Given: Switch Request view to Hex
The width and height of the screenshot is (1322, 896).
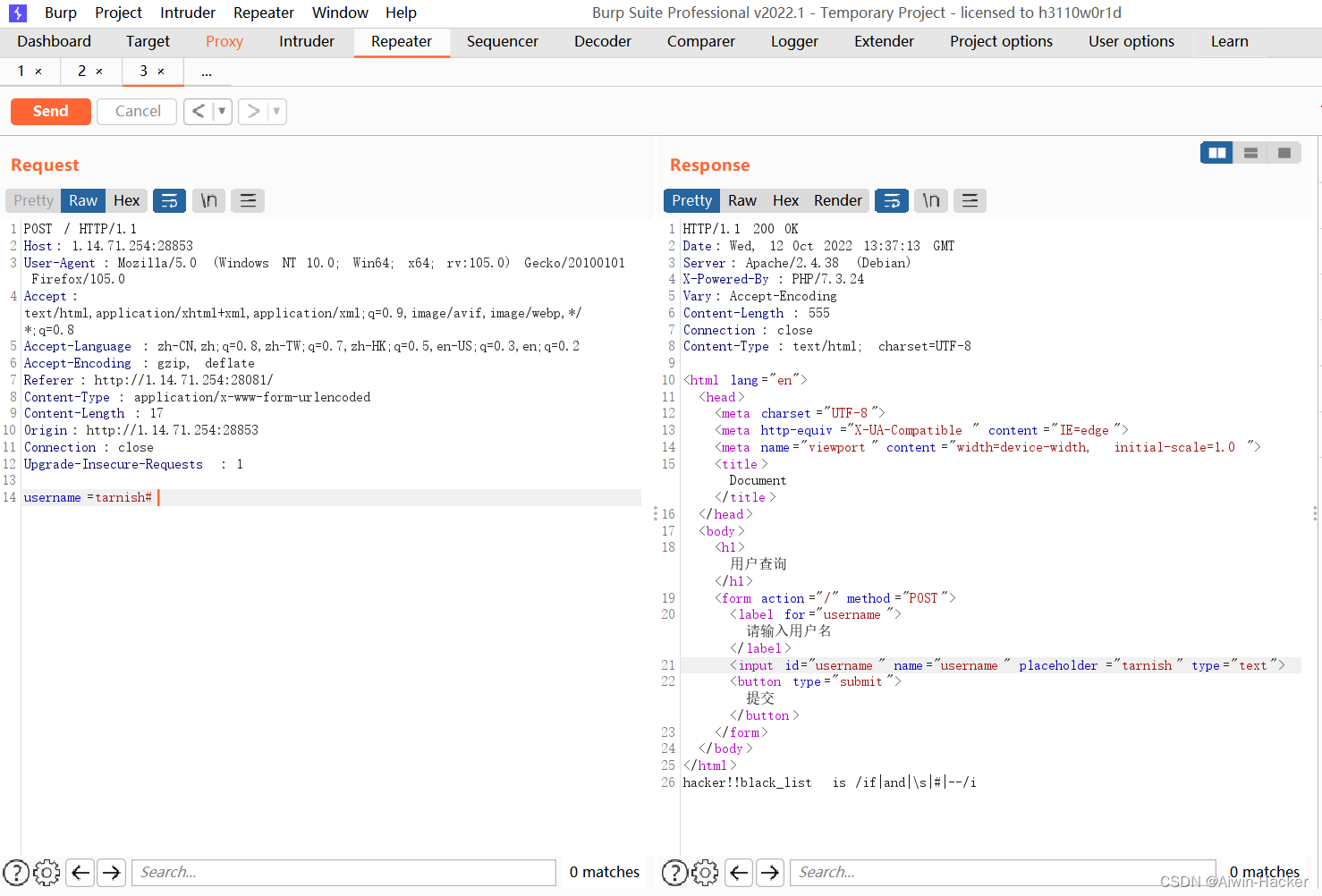Looking at the screenshot, I should click(126, 200).
